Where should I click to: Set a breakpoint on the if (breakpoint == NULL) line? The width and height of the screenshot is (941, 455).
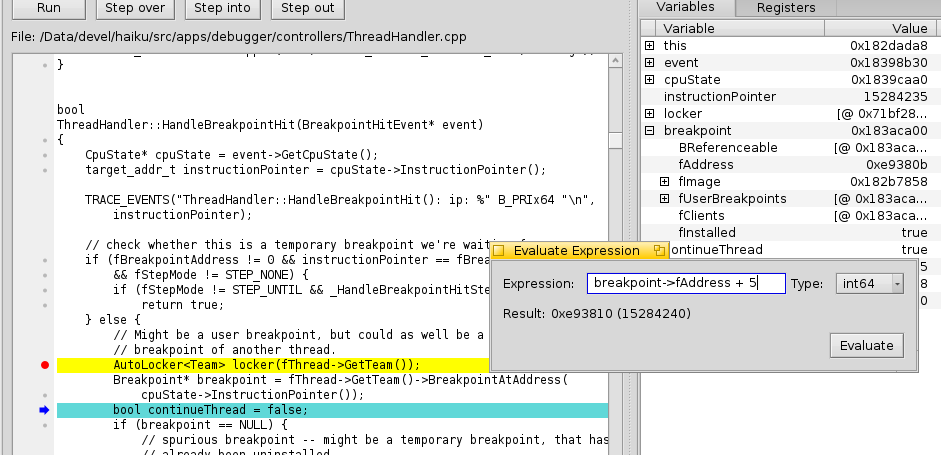click(x=44, y=425)
